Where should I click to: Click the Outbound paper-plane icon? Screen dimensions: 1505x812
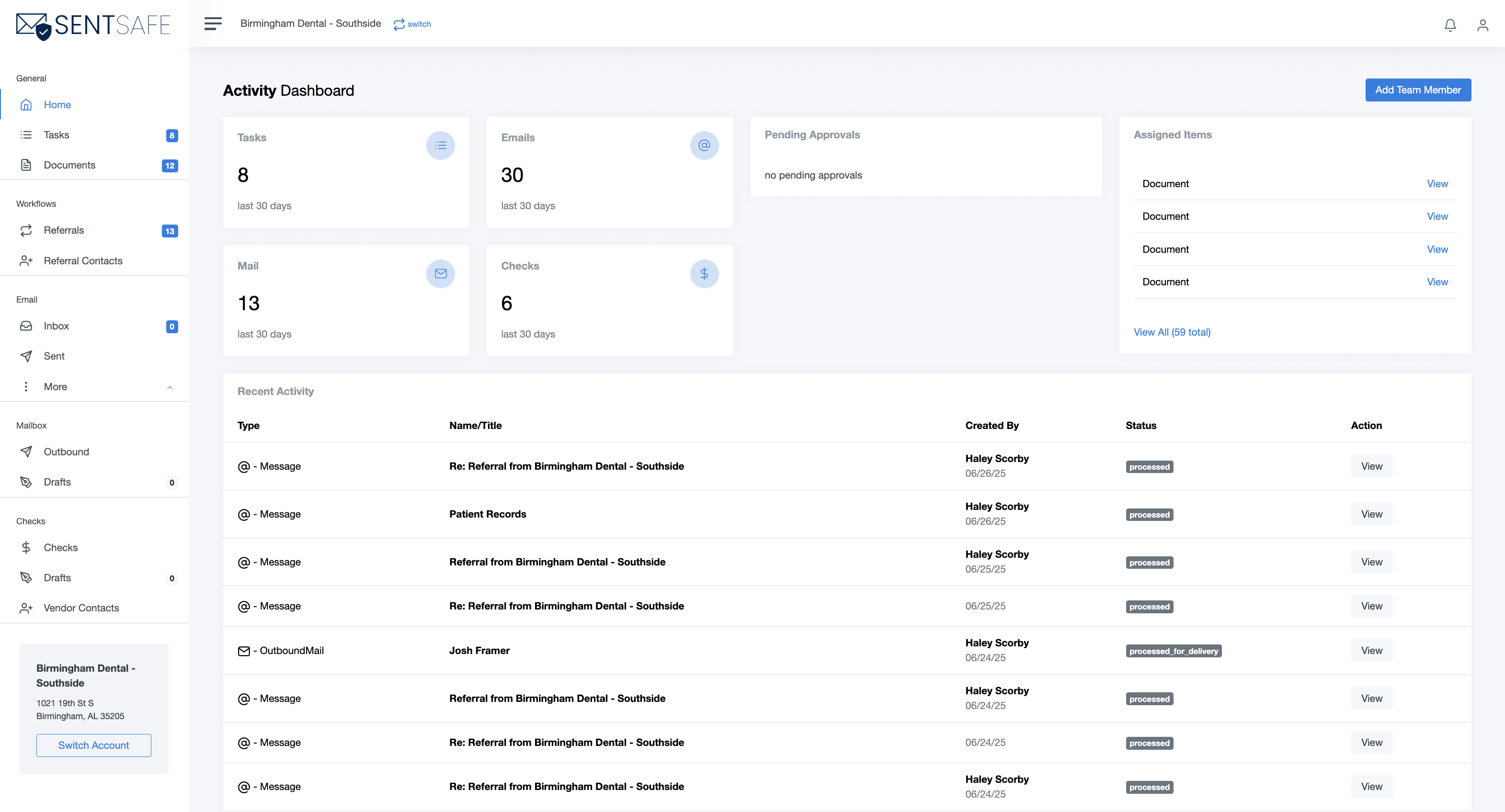[26, 451]
